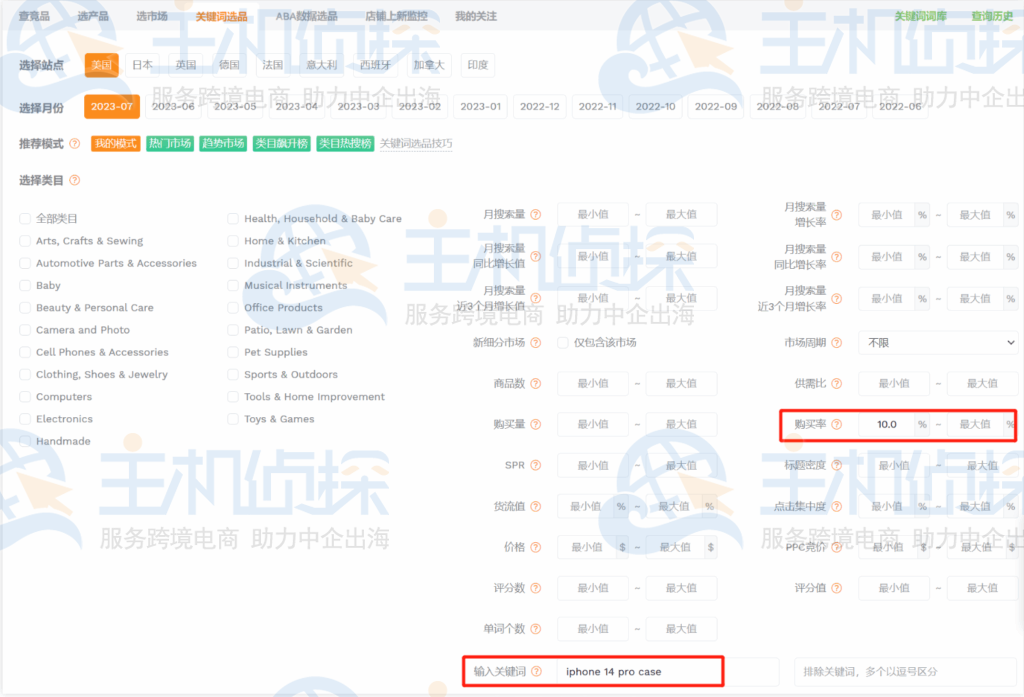
Task: Choose month 2023-06
Action: 173,106
